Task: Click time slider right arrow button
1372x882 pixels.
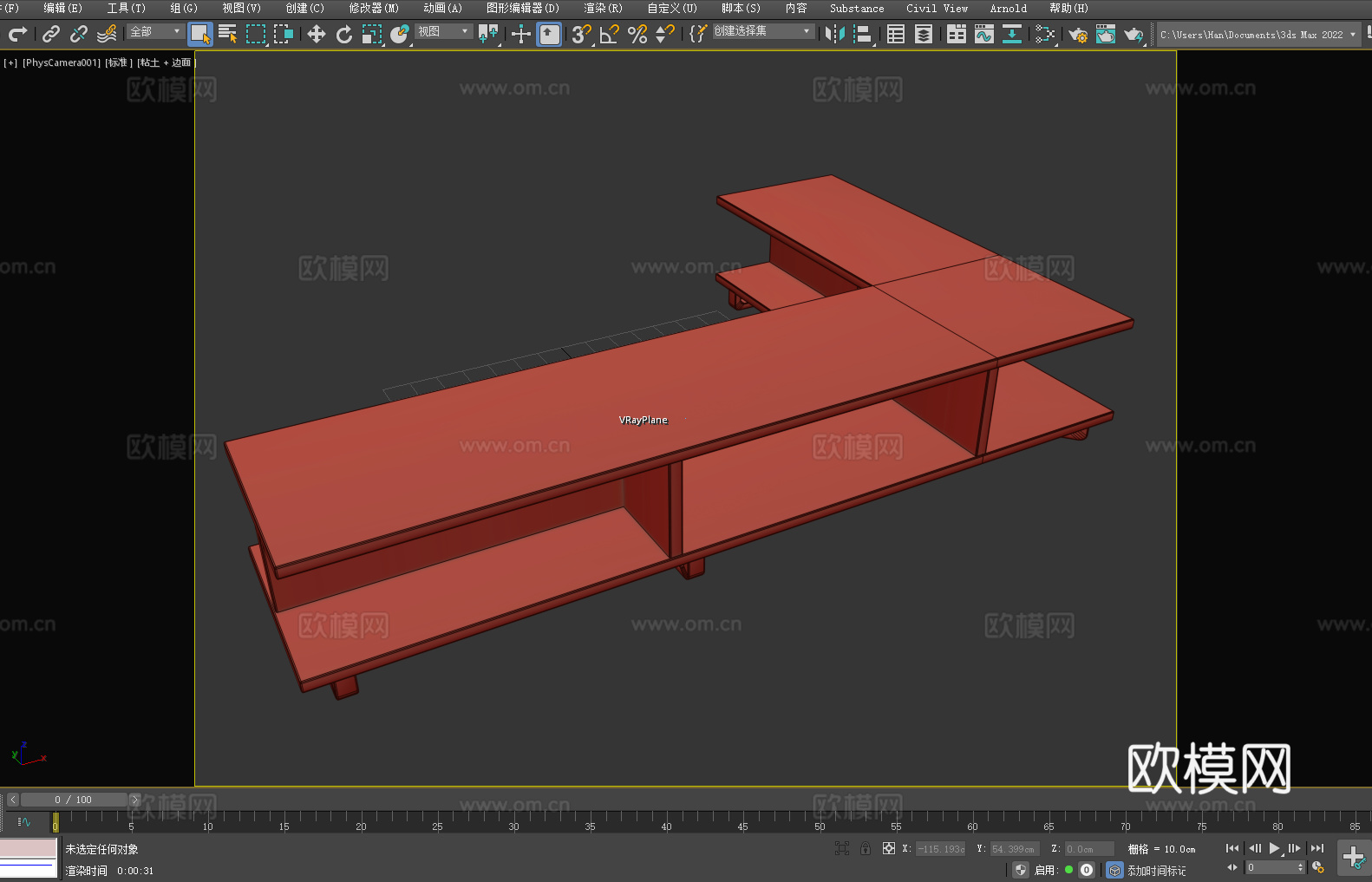Action: click(134, 800)
